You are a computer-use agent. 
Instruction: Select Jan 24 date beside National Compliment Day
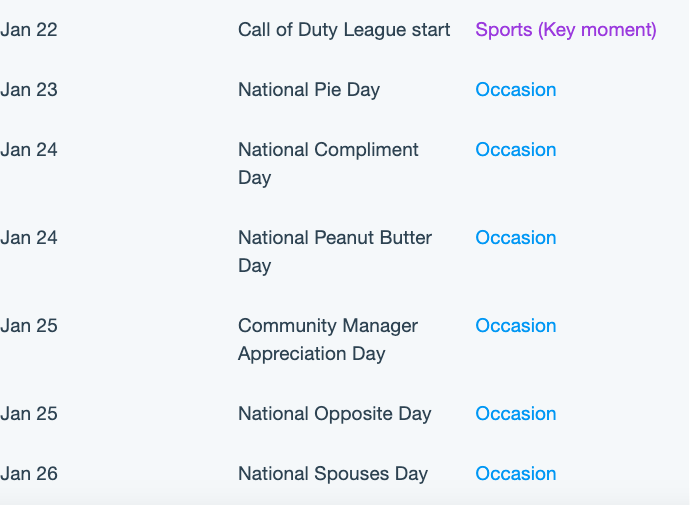[x=29, y=150]
